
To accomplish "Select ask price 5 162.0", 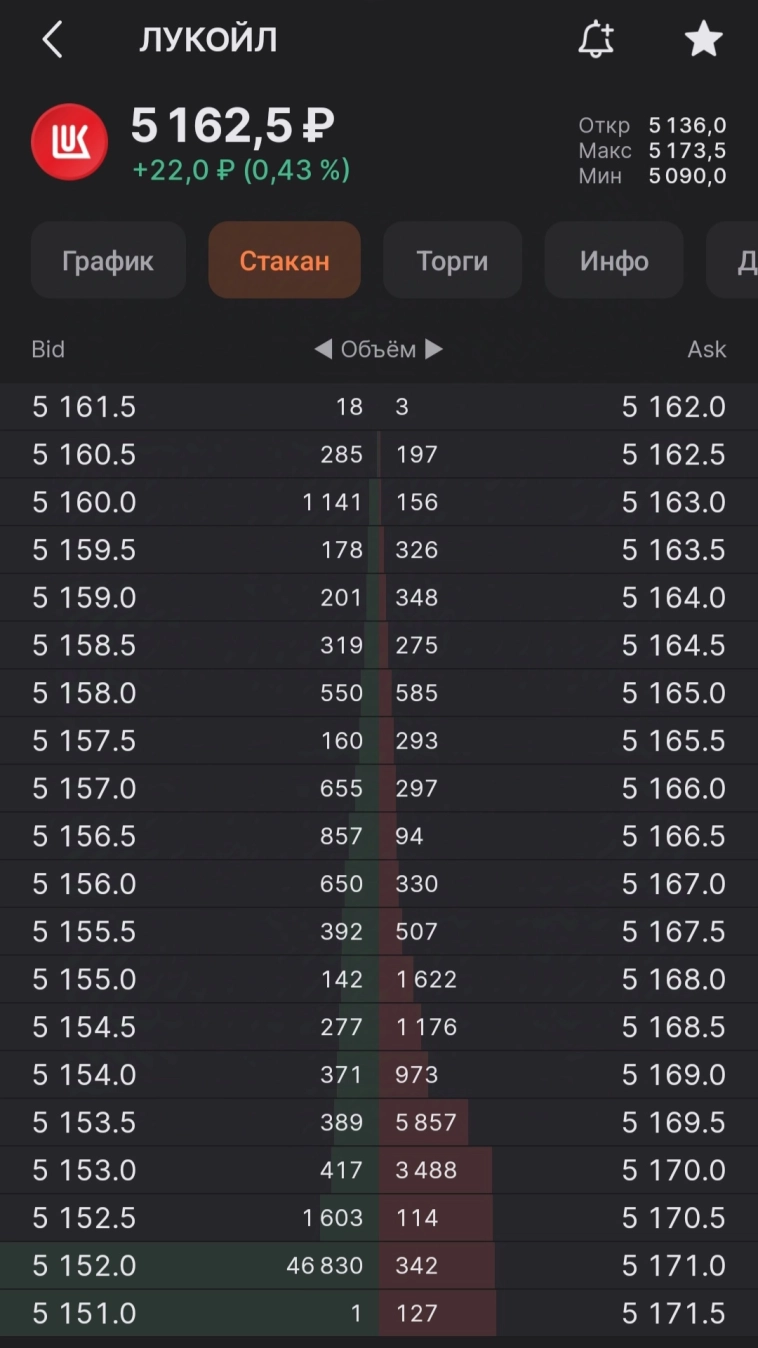I will pos(674,407).
